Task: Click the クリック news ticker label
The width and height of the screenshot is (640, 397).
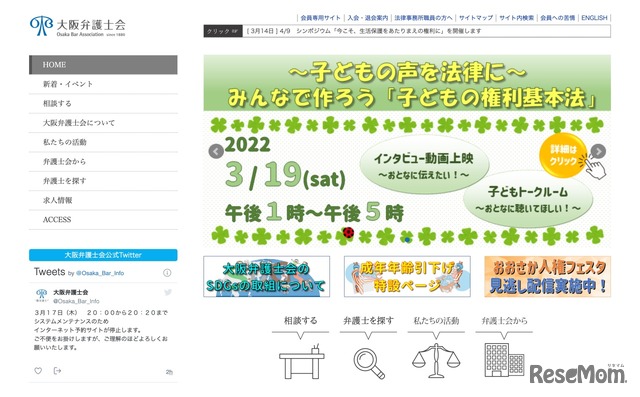Action: (223, 31)
